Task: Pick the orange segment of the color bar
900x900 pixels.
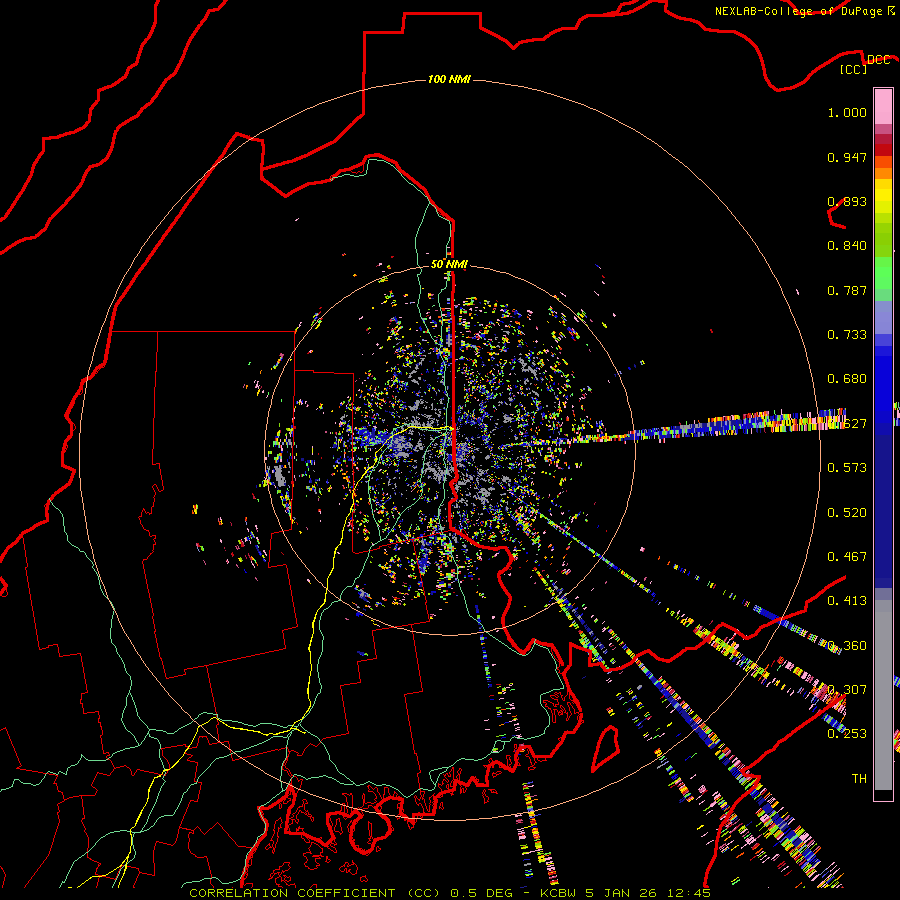Action: (883, 173)
